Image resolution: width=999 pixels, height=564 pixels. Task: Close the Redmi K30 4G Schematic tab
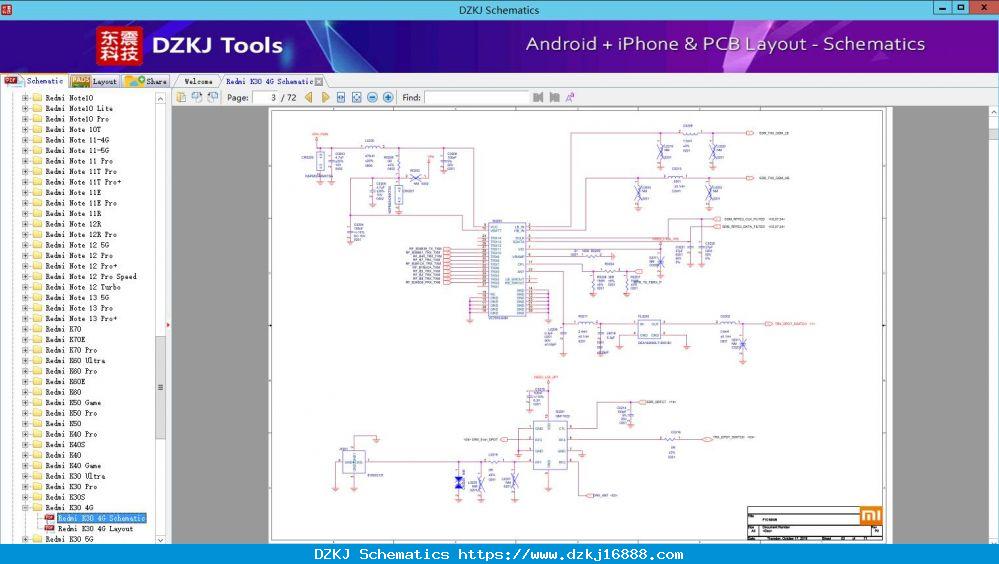[x=319, y=82]
